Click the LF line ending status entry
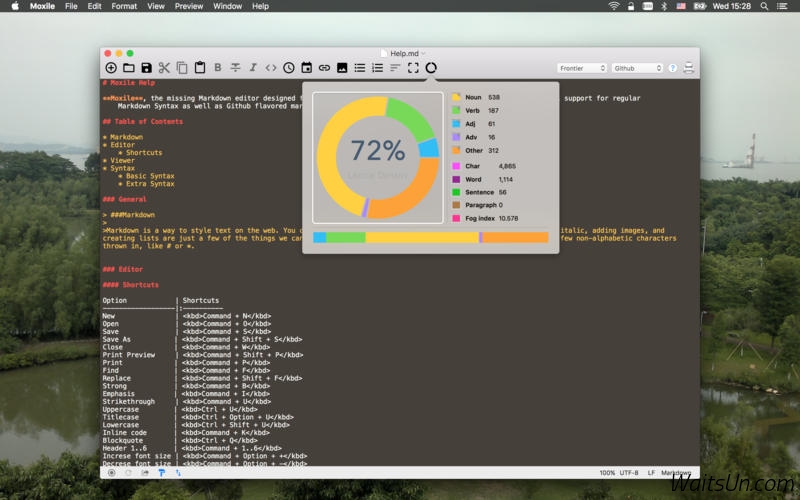800x500 pixels. [651, 473]
